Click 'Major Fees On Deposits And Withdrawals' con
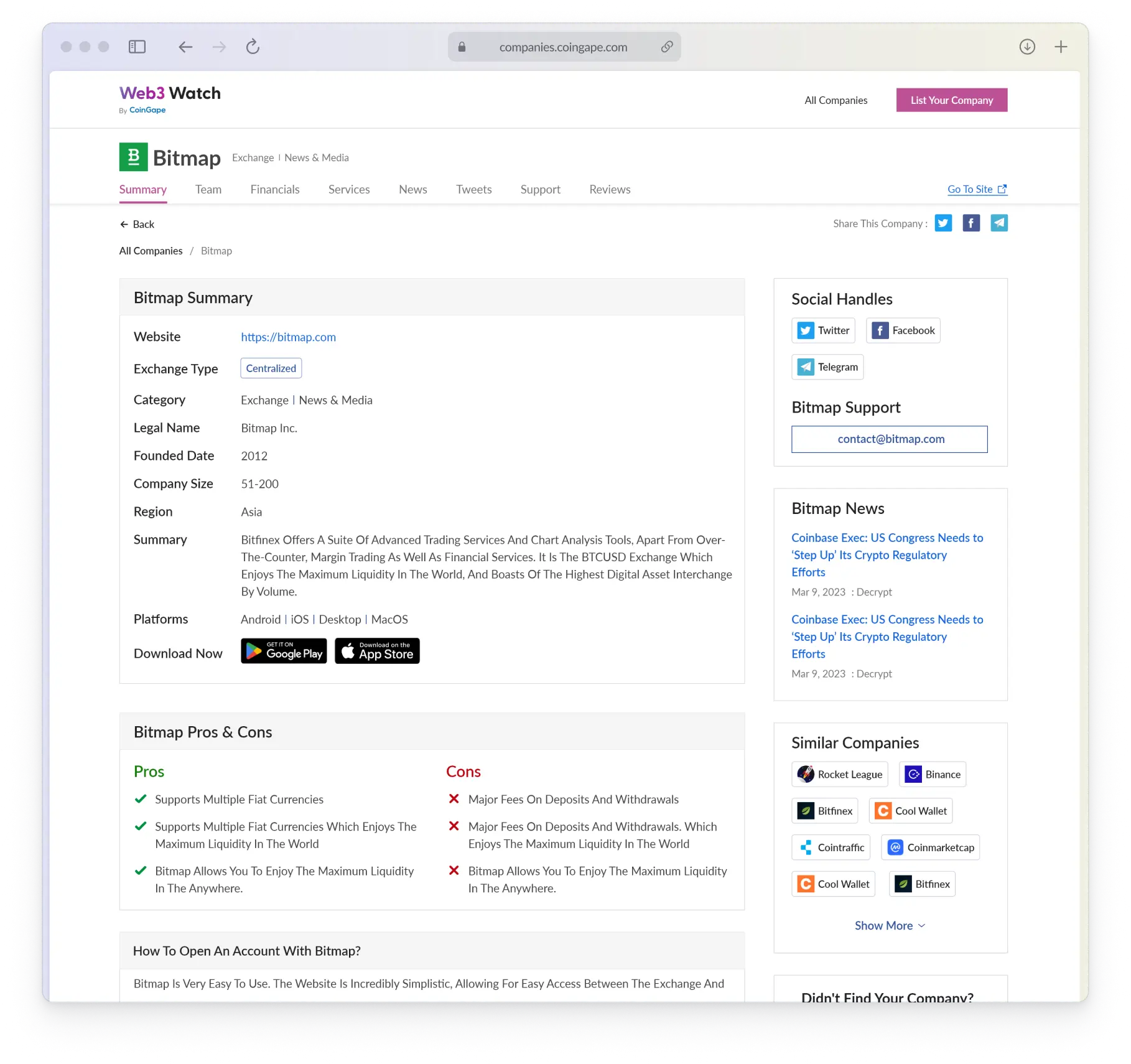Viewport: 1131px width, 1064px height. click(x=574, y=800)
